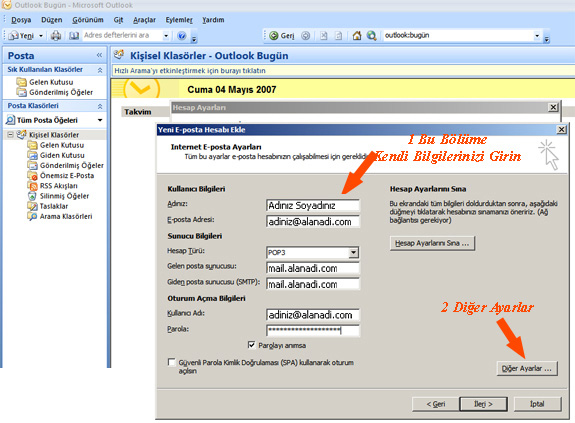Close the Hesap Ayarları window
Screen dimensions: 575x423
553,107
